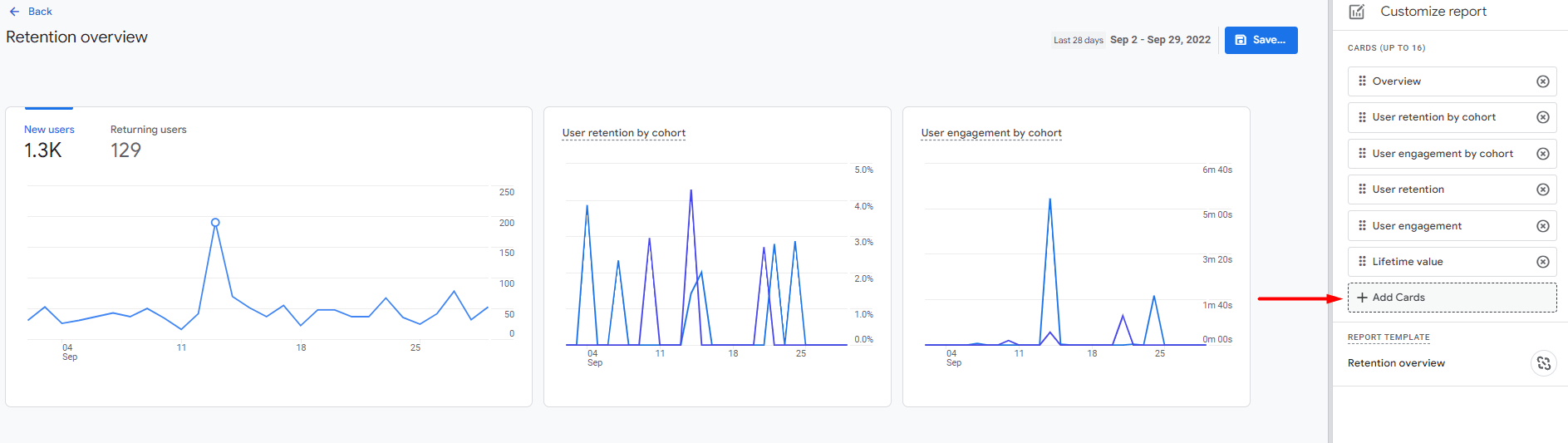Click the peak data point on users chart
The height and width of the screenshot is (443, 1568).
click(x=215, y=222)
